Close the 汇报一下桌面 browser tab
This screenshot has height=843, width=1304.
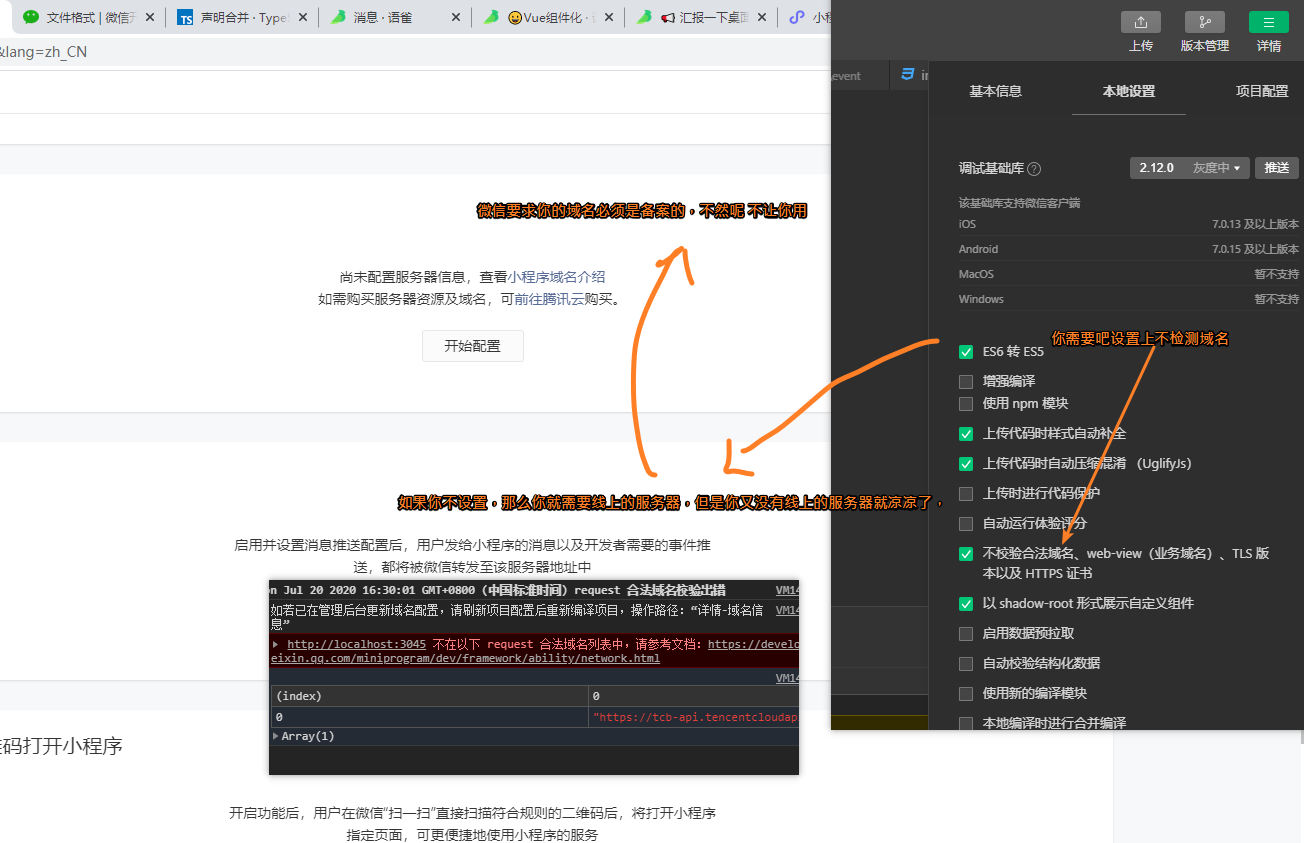(762, 17)
